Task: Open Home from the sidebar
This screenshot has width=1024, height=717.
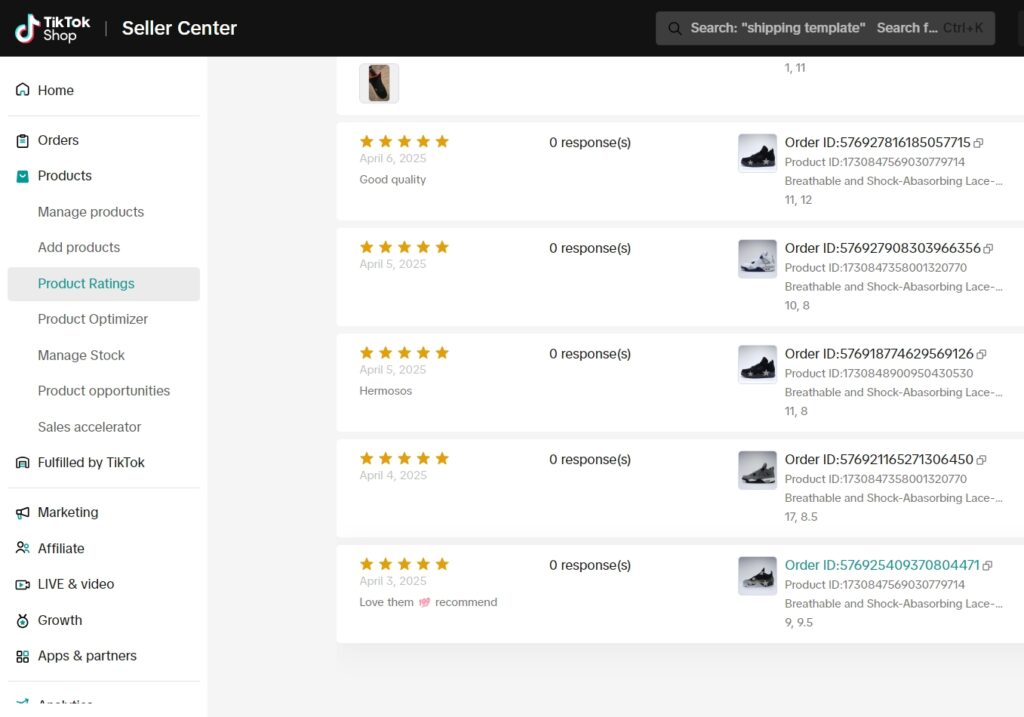Action: click(55, 90)
